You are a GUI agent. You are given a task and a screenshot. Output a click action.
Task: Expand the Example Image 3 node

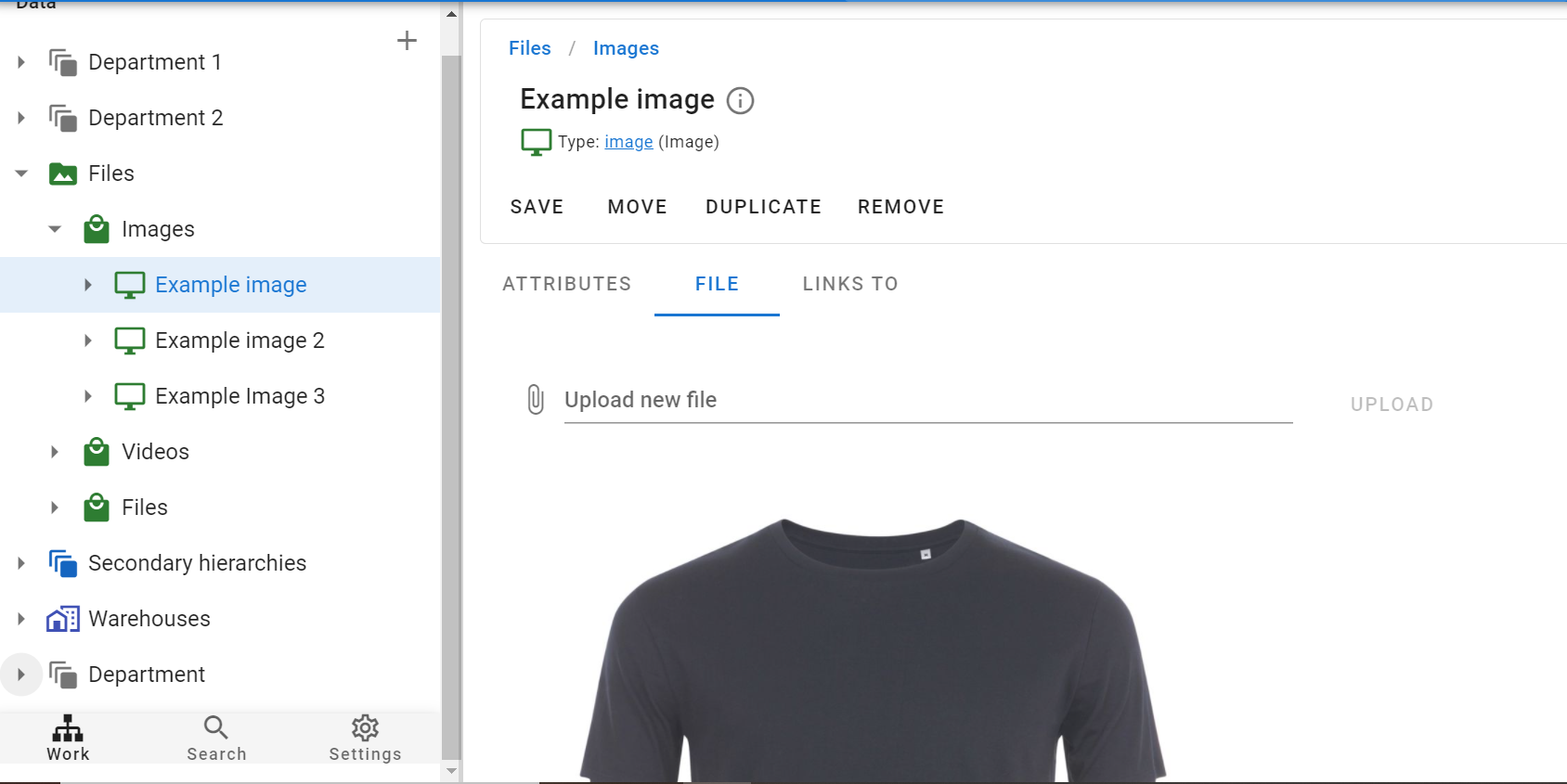tap(88, 396)
